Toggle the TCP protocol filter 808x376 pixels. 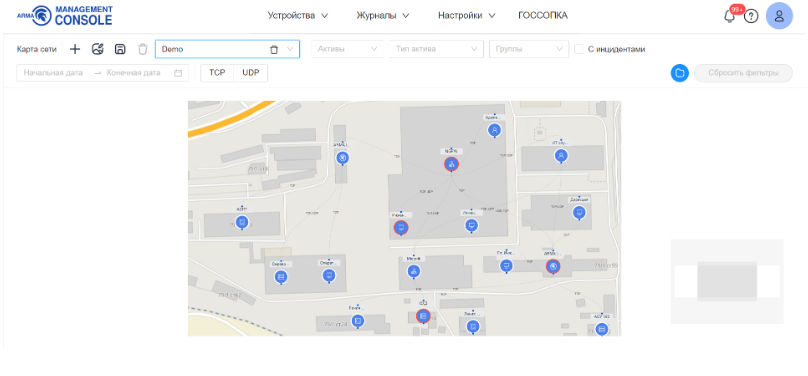[217, 73]
